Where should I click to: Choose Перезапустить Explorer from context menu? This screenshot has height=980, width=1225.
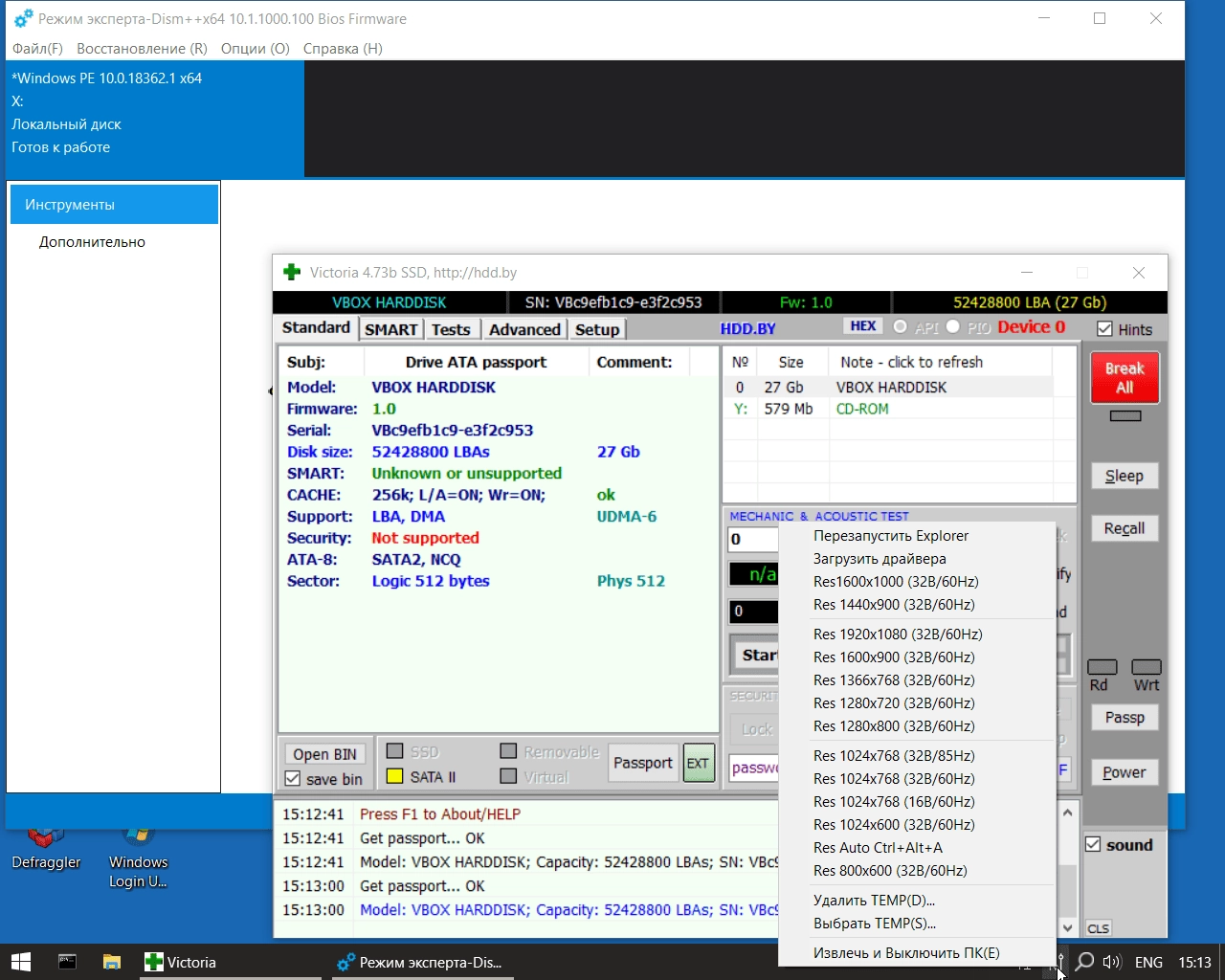click(917, 536)
